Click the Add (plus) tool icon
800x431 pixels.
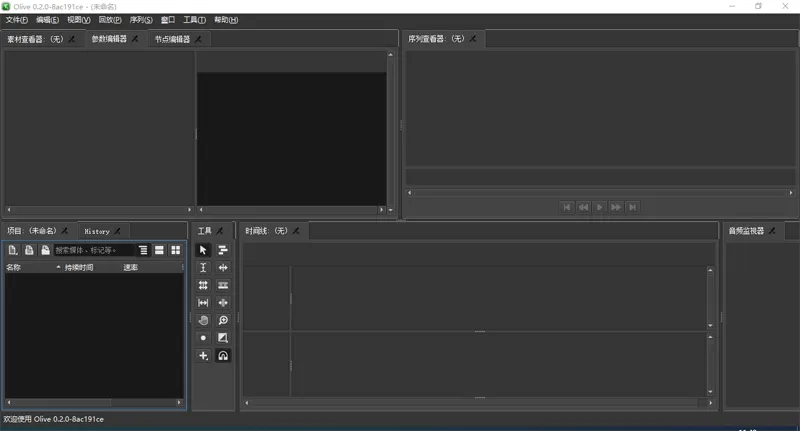click(203, 356)
